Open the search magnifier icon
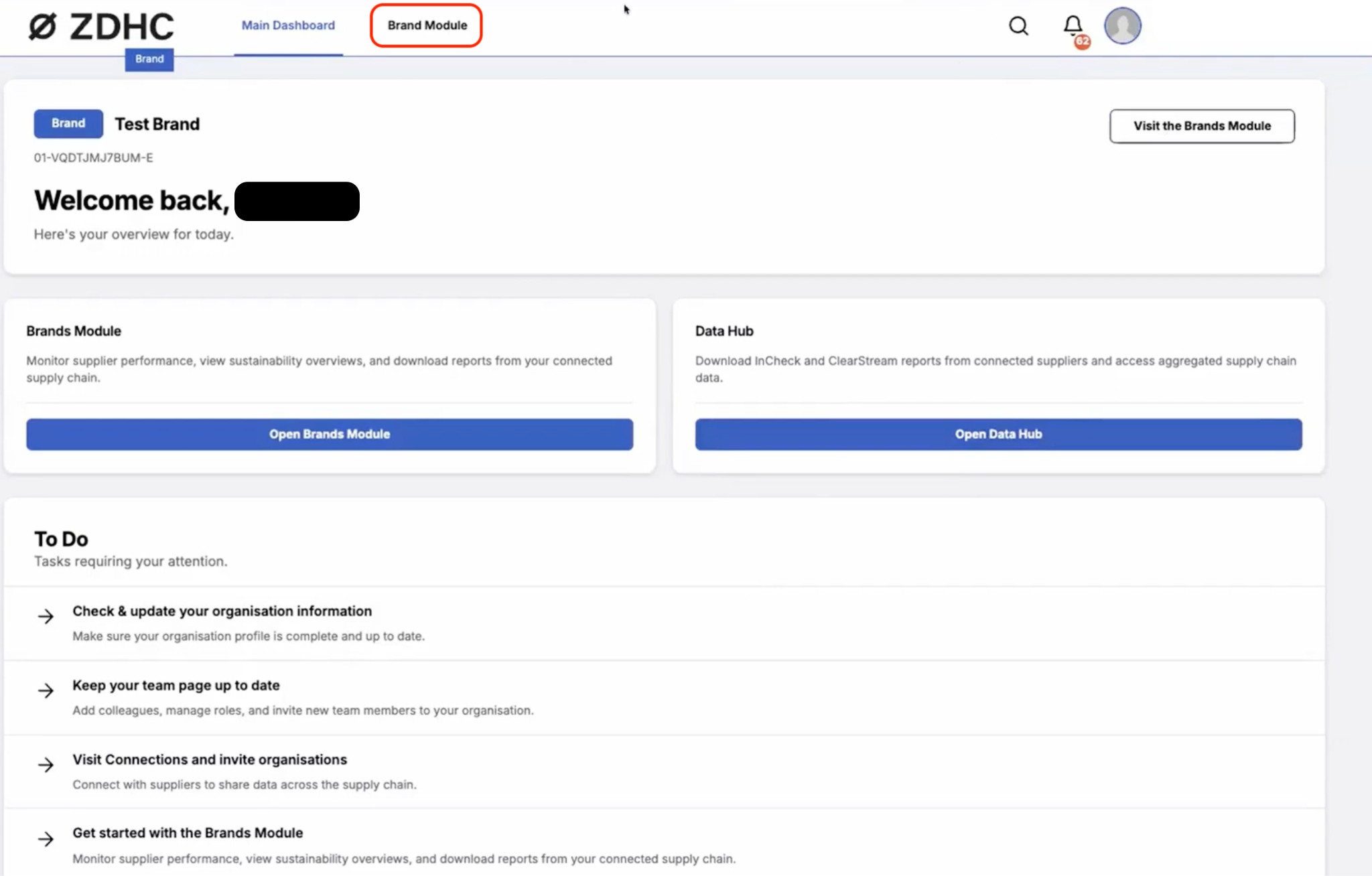 1018,26
